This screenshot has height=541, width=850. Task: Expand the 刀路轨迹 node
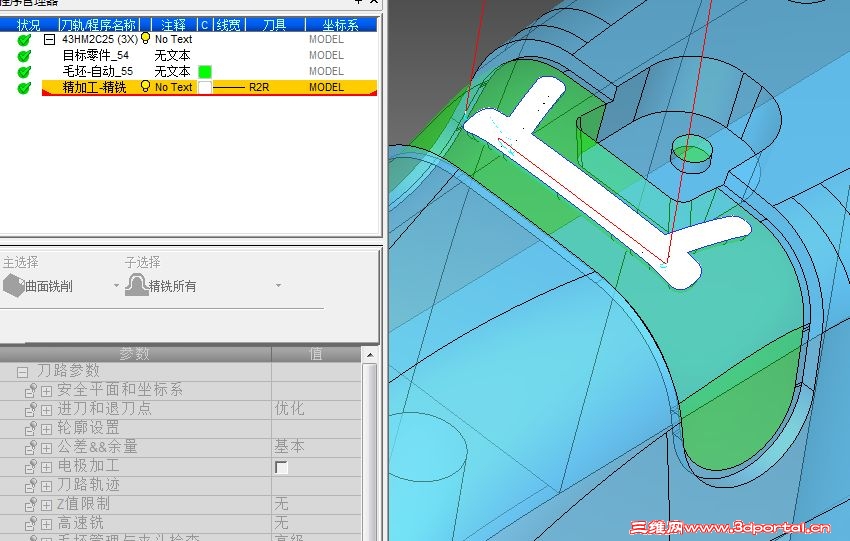coord(47,486)
